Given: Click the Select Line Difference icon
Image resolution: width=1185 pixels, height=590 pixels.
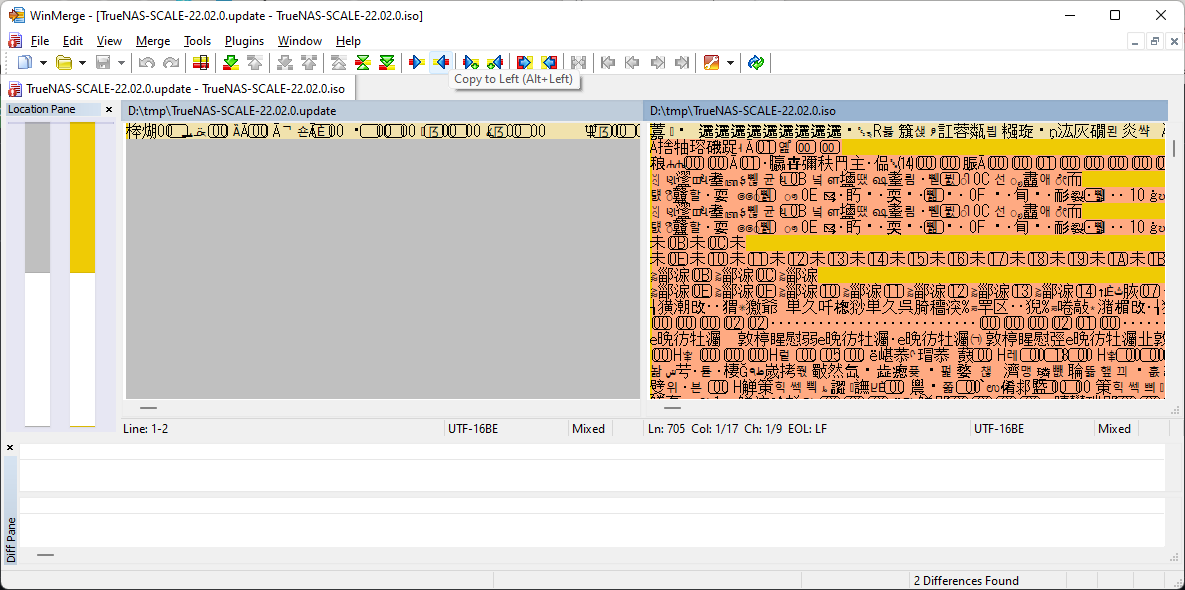Looking at the screenshot, I should pos(200,63).
